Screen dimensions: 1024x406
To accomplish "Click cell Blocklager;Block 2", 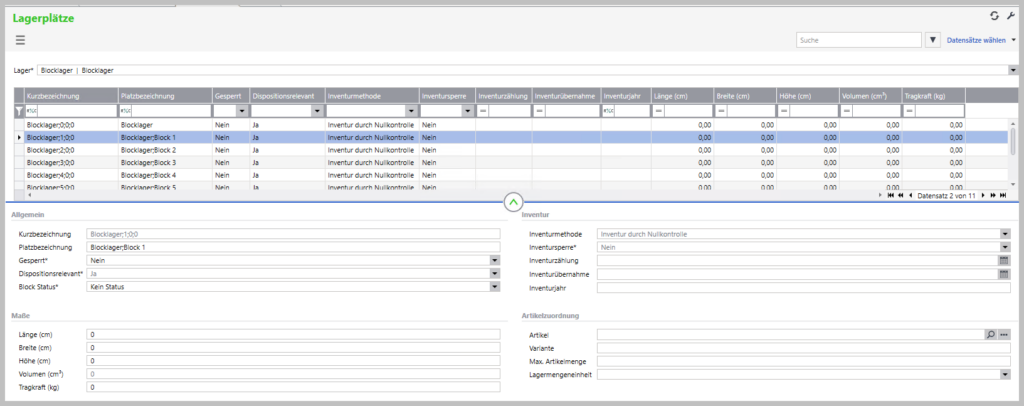I will click(165, 149).
